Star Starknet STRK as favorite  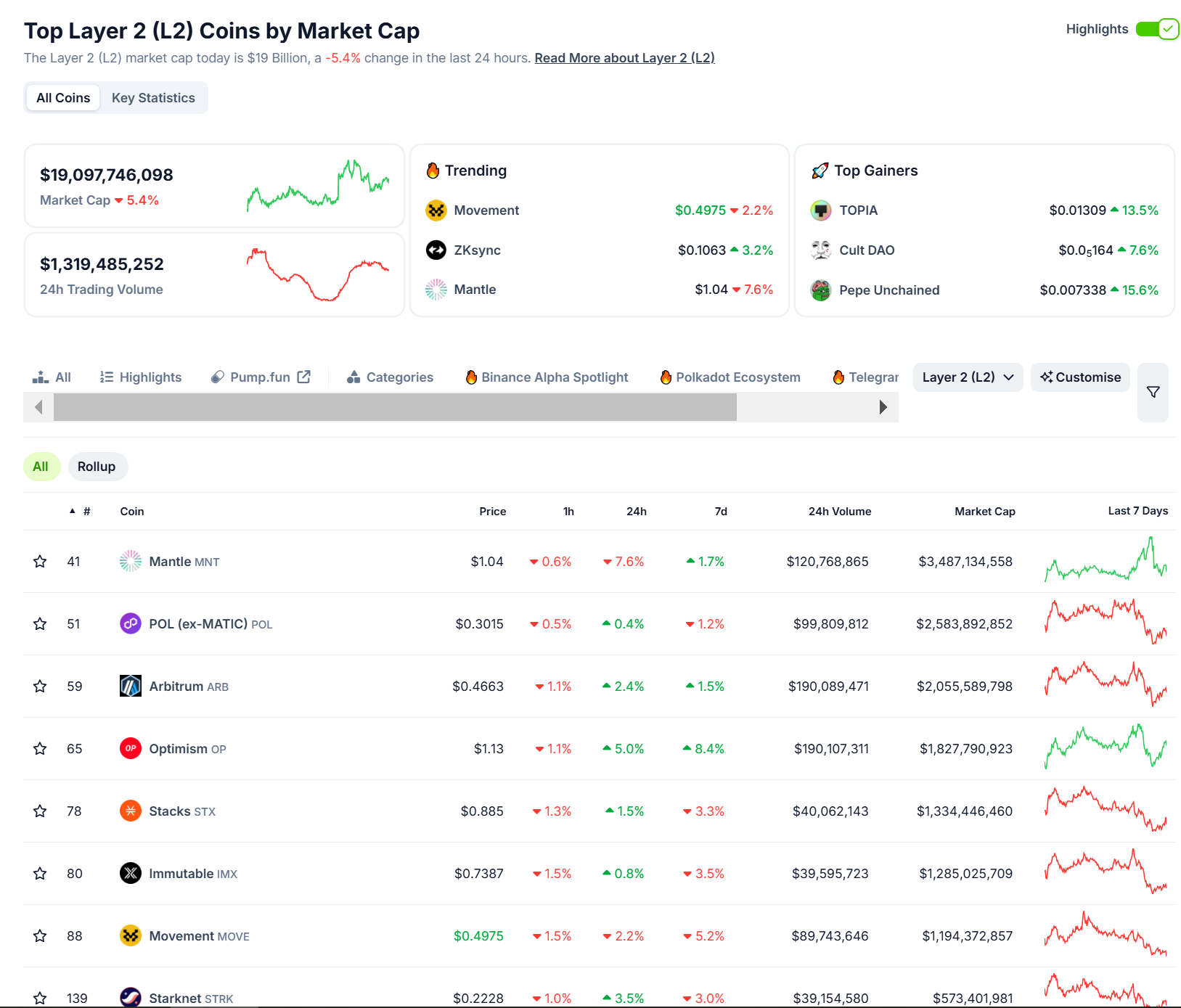point(40,999)
